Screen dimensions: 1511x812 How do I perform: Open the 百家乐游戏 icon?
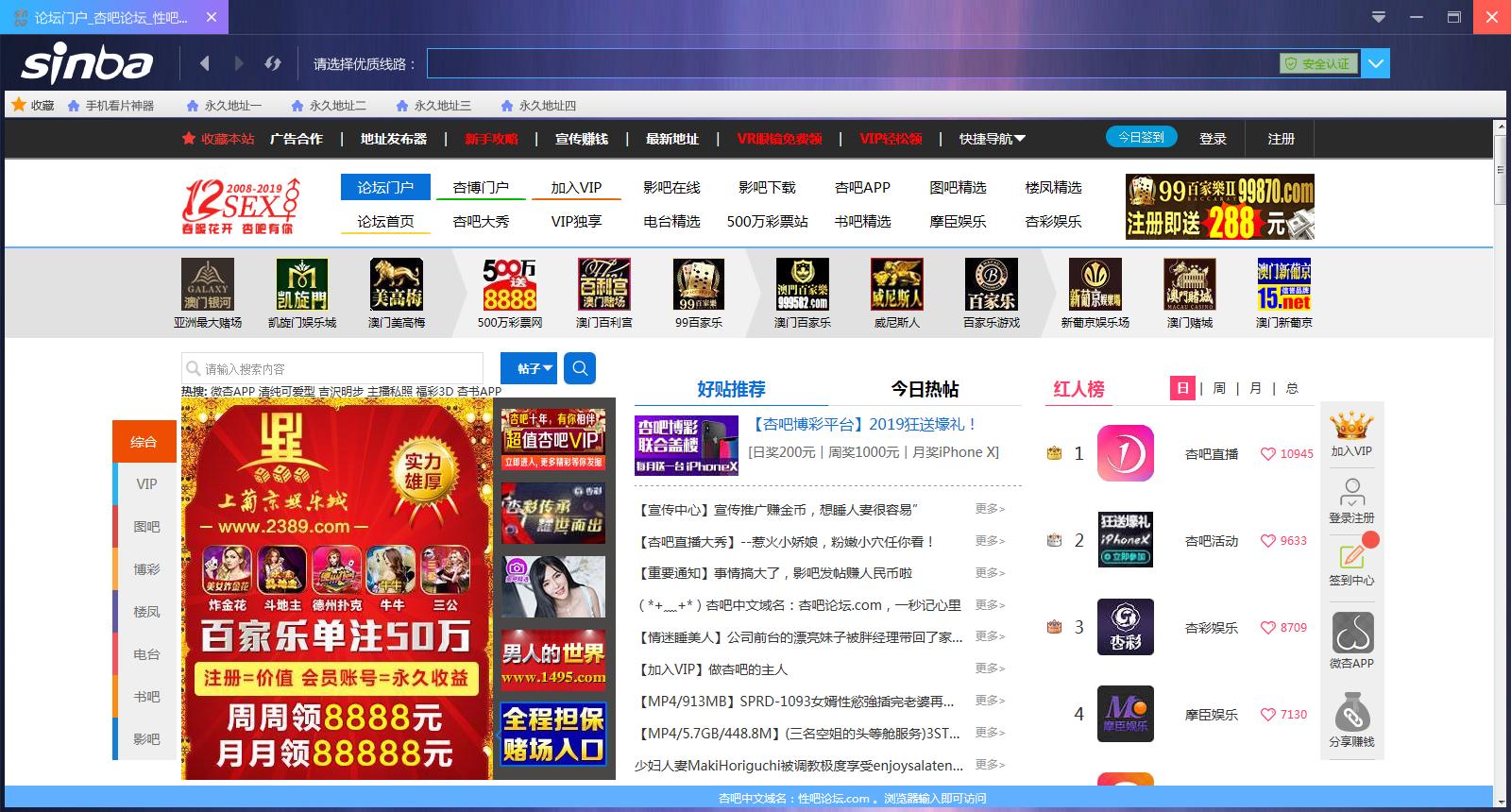[992, 284]
